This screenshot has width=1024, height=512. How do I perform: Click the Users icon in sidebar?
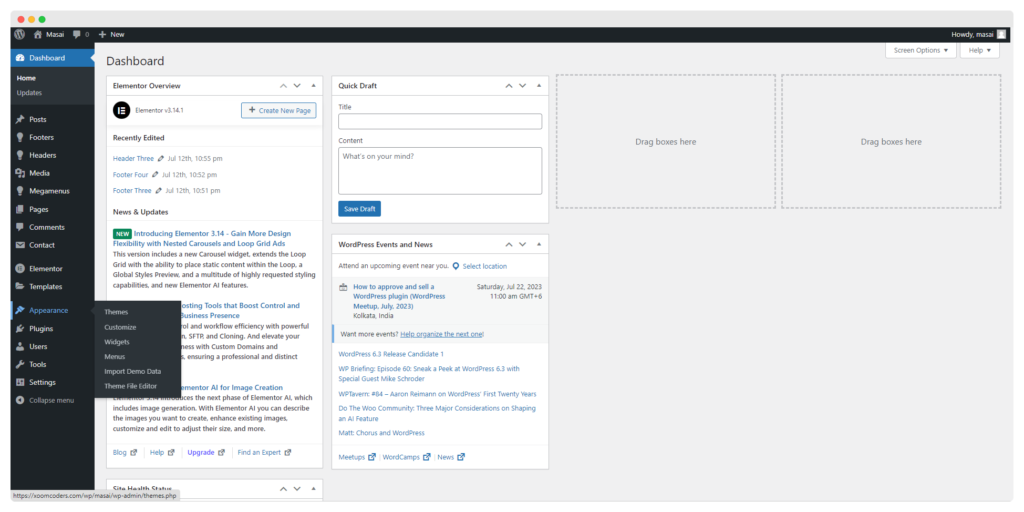(x=20, y=346)
